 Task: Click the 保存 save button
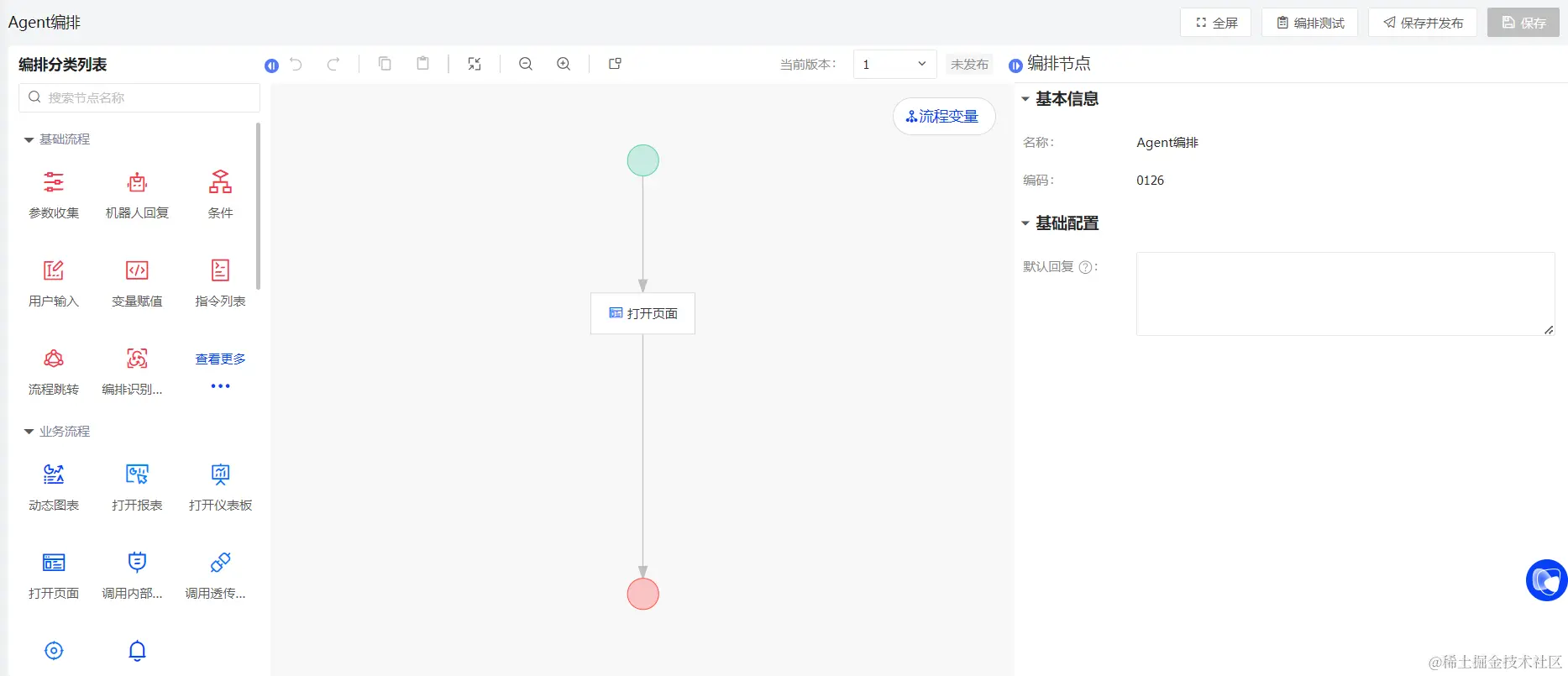tap(1523, 23)
